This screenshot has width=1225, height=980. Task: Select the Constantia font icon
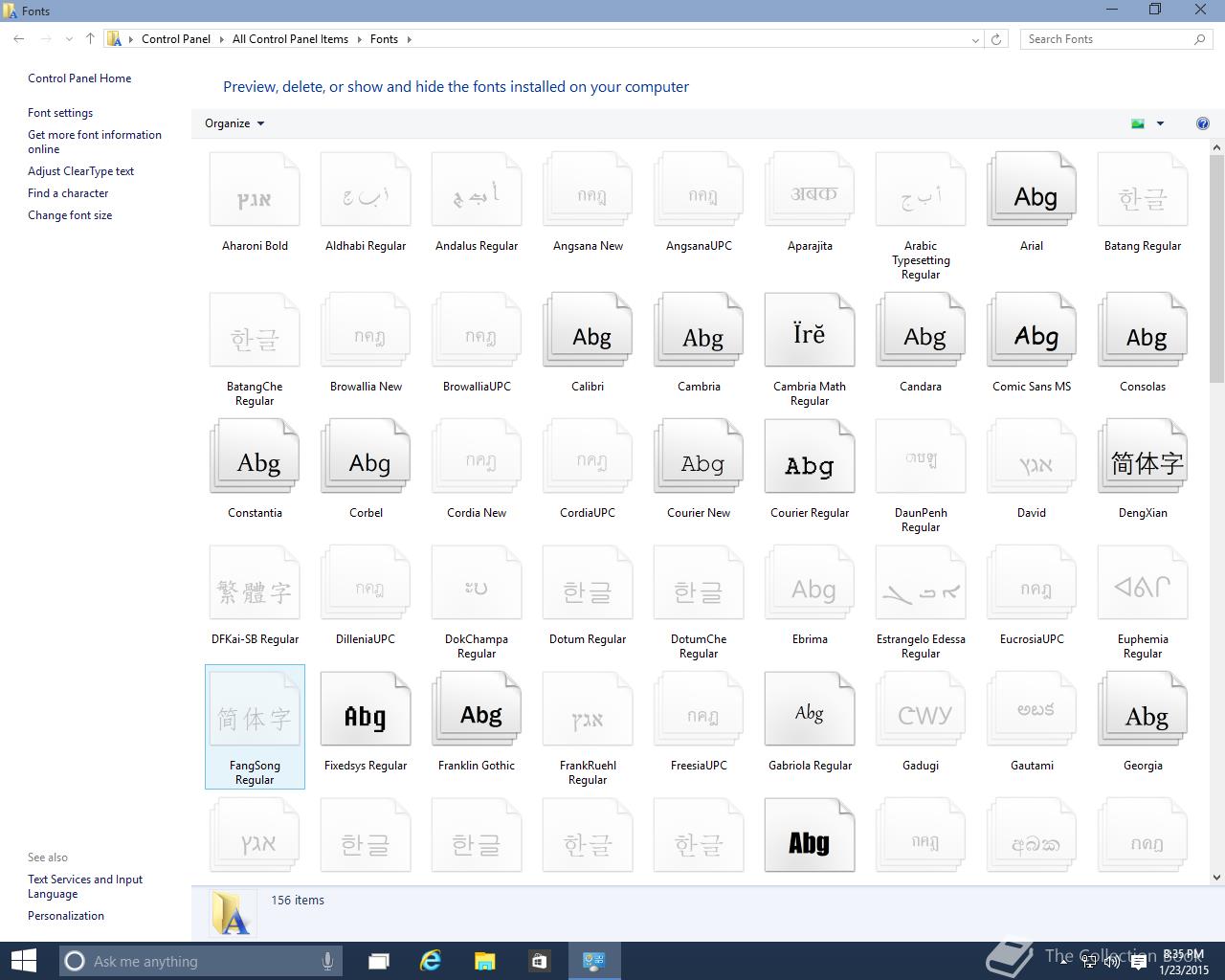(x=255, y=457)
